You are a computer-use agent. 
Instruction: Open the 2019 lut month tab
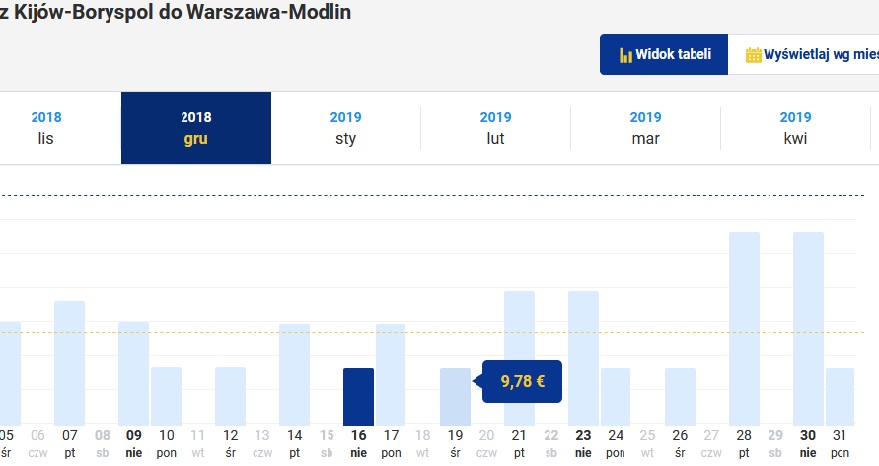click(x=496, y=128)
